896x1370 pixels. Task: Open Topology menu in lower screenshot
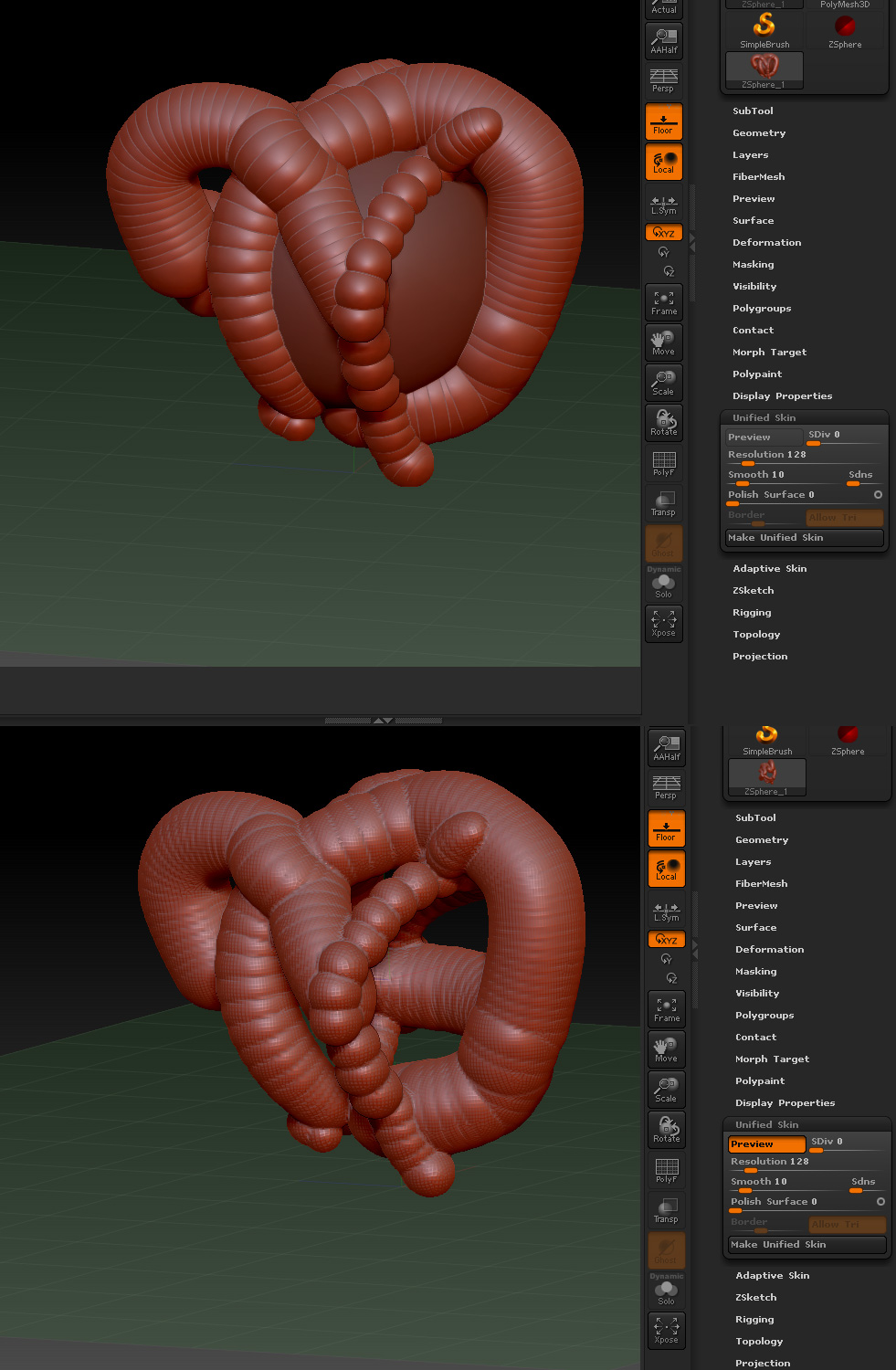tap(760, 1342)
